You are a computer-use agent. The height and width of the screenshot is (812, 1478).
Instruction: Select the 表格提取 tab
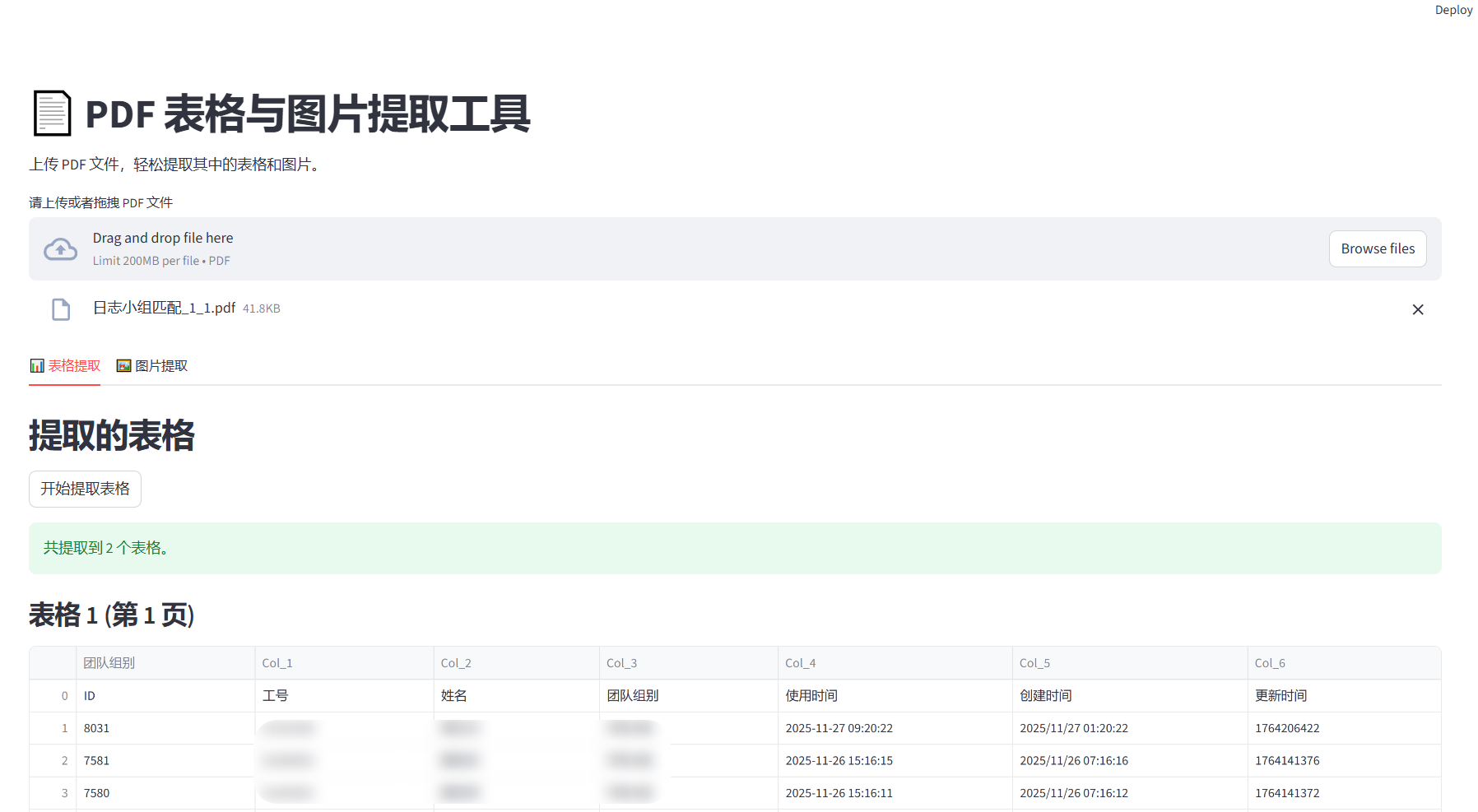click(72, 365)
